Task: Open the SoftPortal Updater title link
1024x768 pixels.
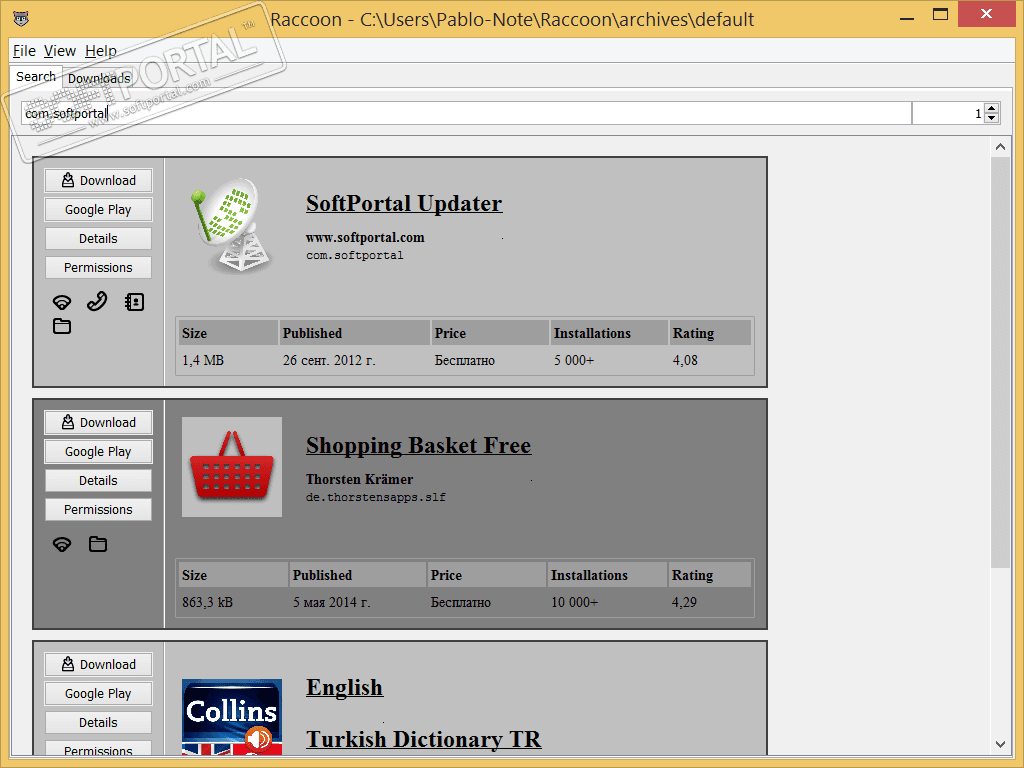Action: click(x=404, y=203)
